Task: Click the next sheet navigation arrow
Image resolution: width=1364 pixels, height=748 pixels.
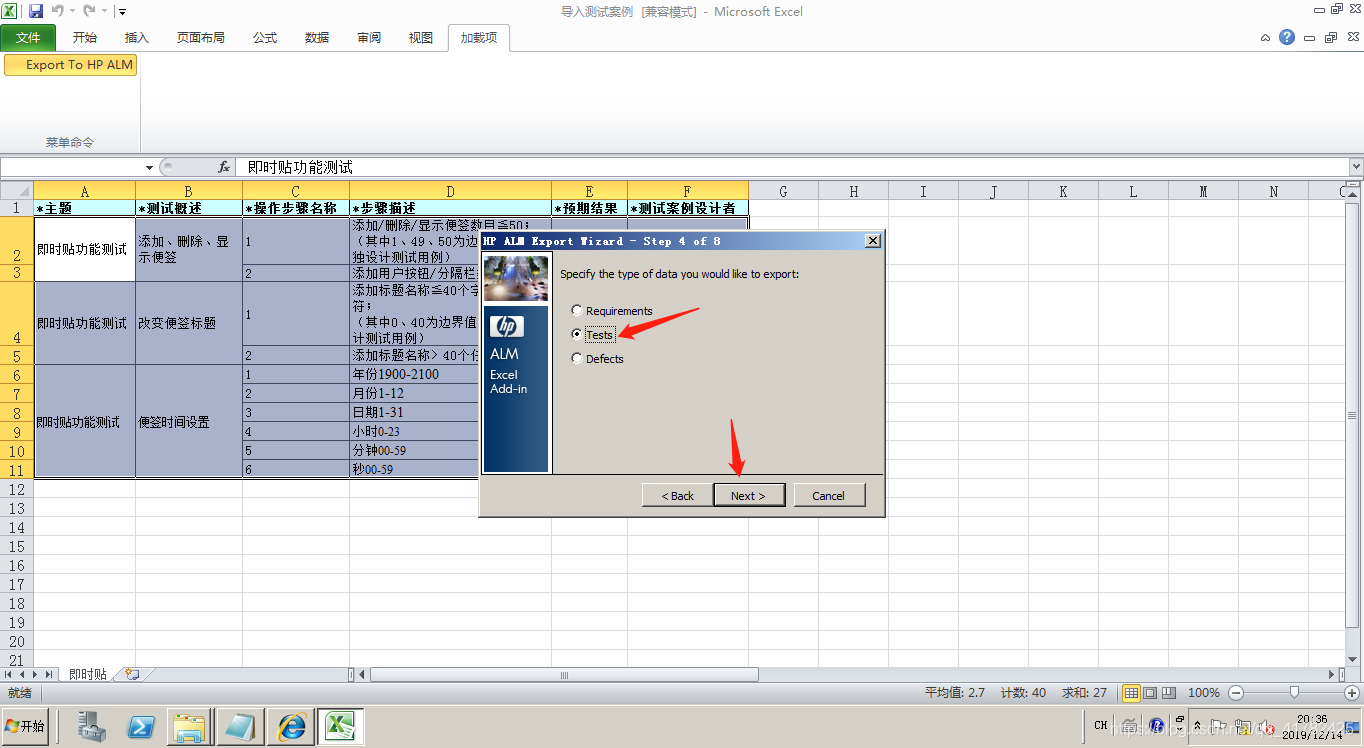Action: [37, 675]
